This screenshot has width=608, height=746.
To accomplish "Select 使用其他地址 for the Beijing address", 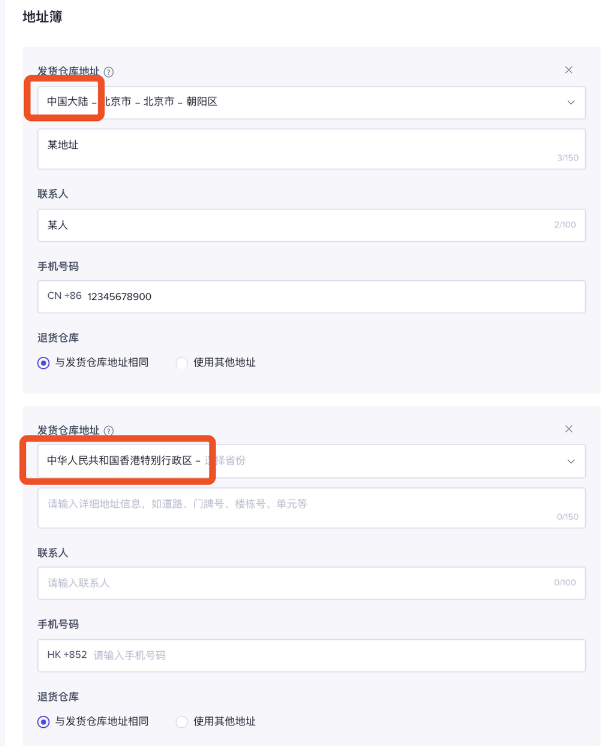I will coord(182,363).
